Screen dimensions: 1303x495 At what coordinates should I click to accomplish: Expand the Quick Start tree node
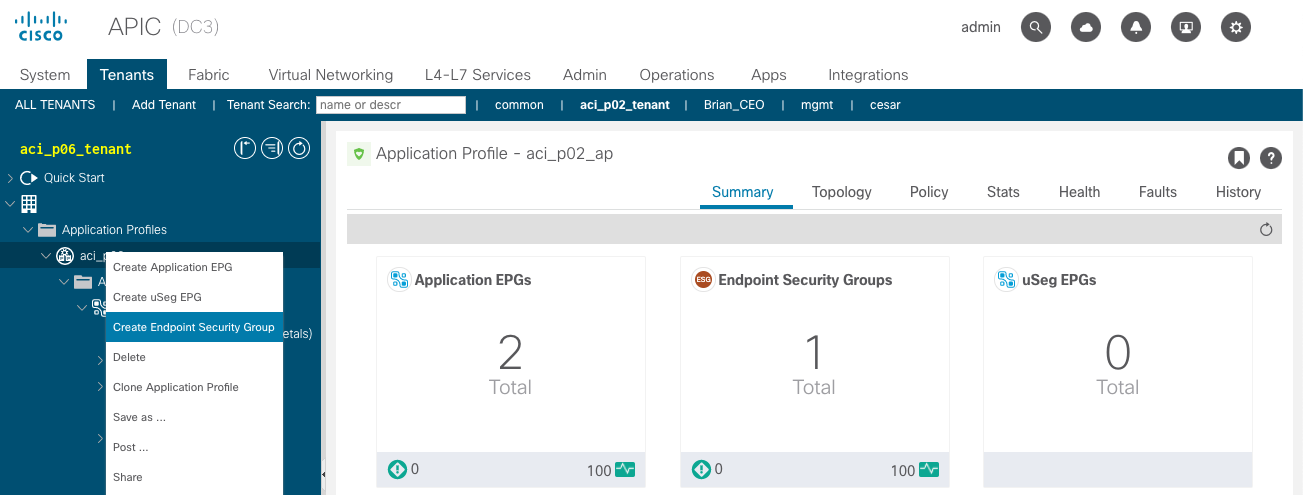10,178
